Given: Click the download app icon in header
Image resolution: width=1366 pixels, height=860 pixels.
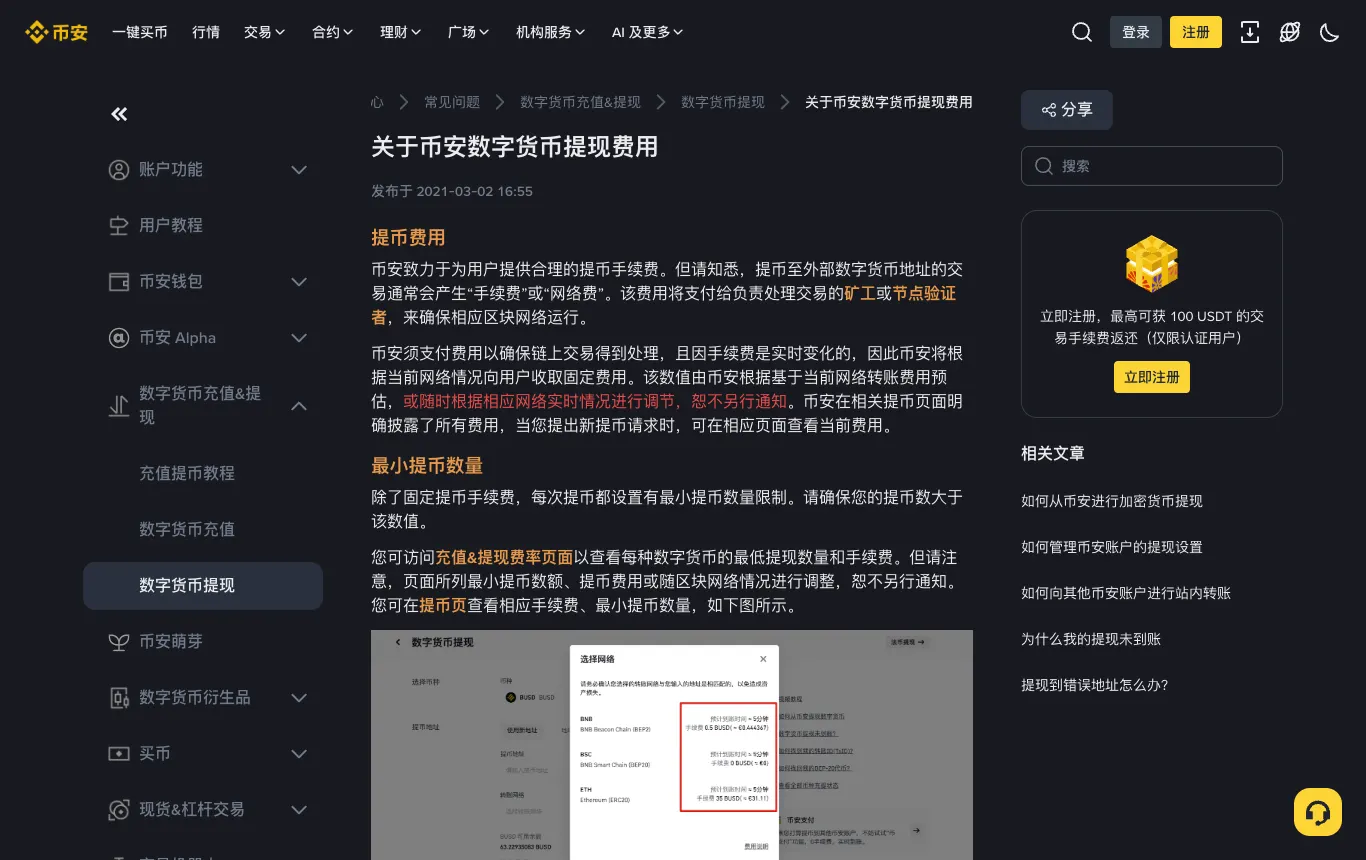Looking at the screenshot, I should point(1250,32).
